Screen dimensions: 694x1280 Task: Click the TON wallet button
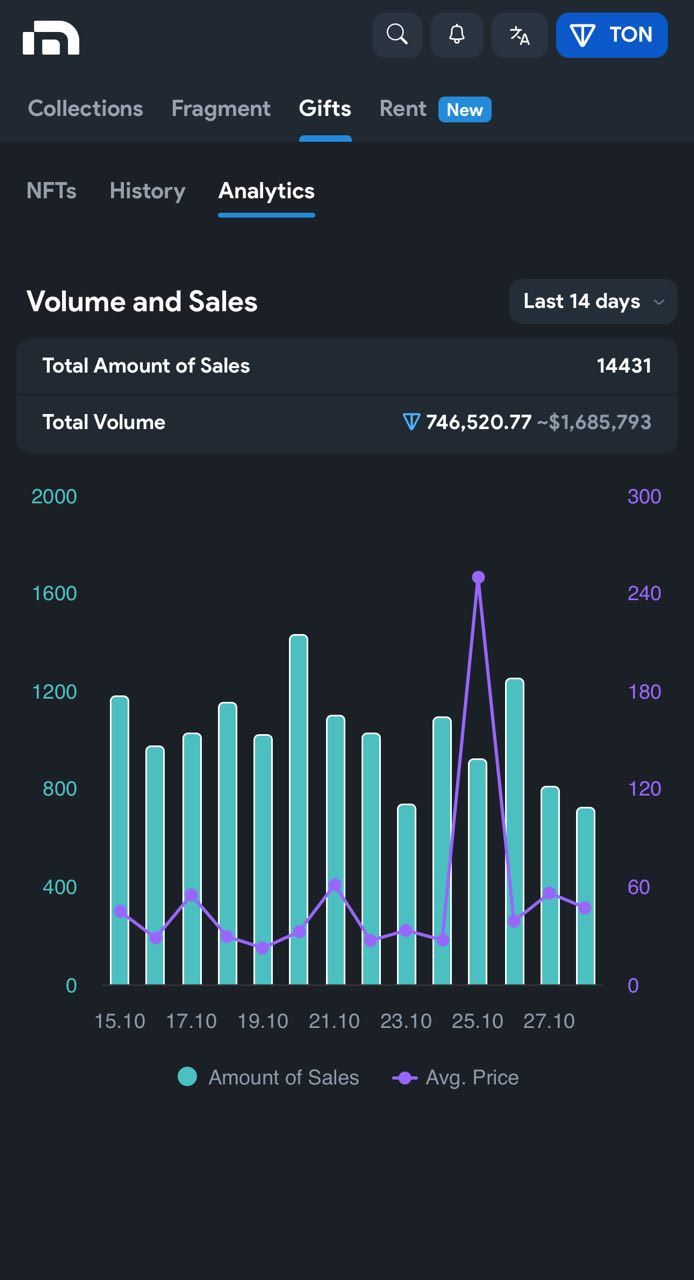[612, 35]
